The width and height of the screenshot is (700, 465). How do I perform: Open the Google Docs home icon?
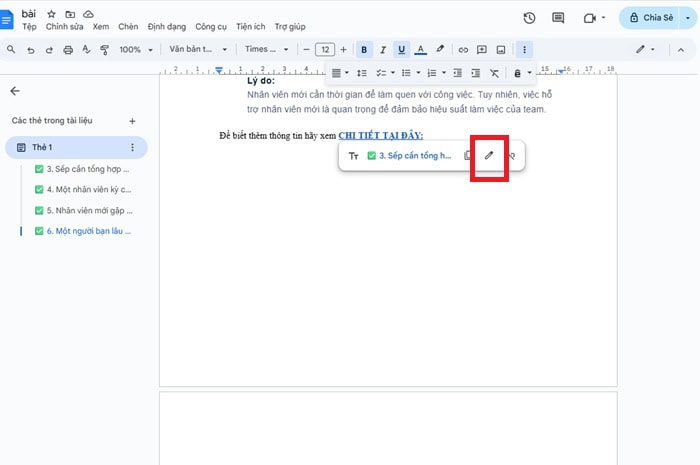point(6,20)
